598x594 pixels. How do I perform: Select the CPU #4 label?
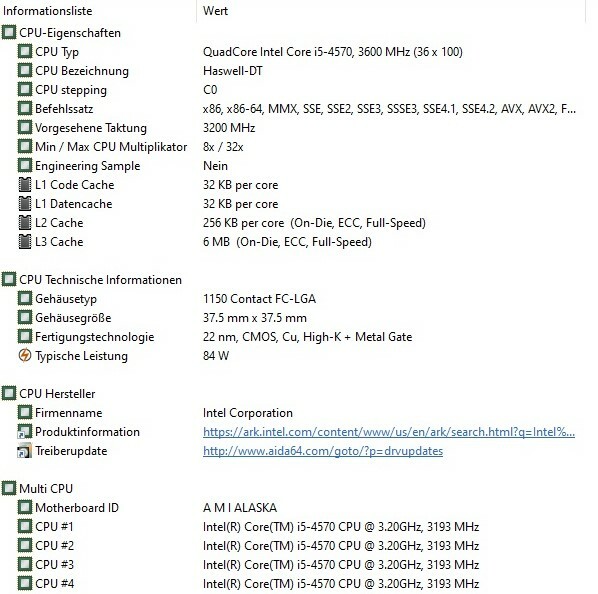(54, 583)
